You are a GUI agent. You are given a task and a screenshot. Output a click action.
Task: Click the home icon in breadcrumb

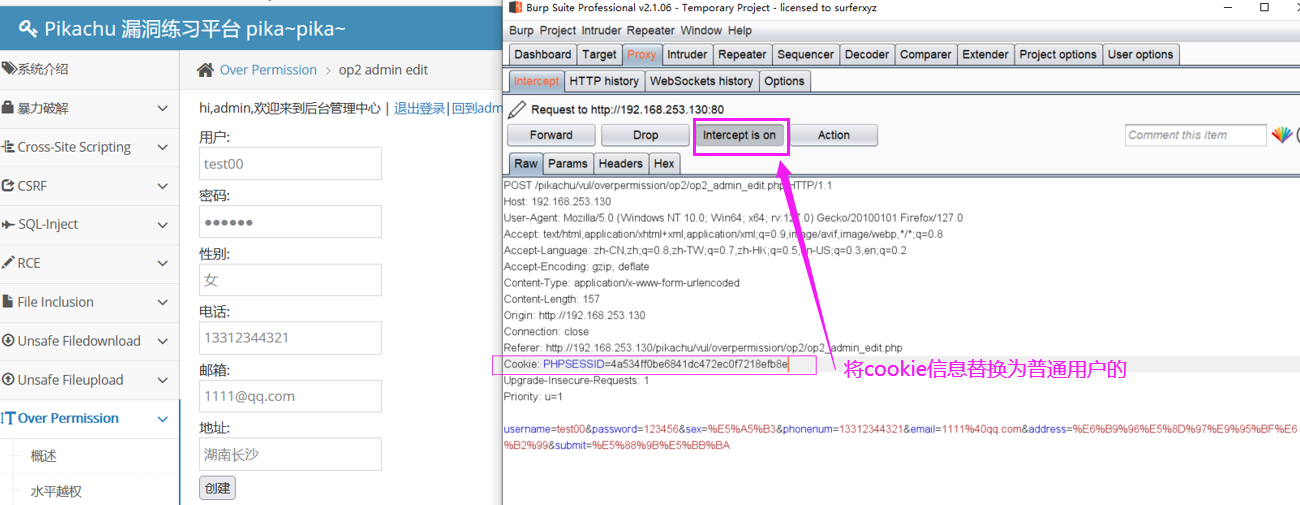point(205,70)
